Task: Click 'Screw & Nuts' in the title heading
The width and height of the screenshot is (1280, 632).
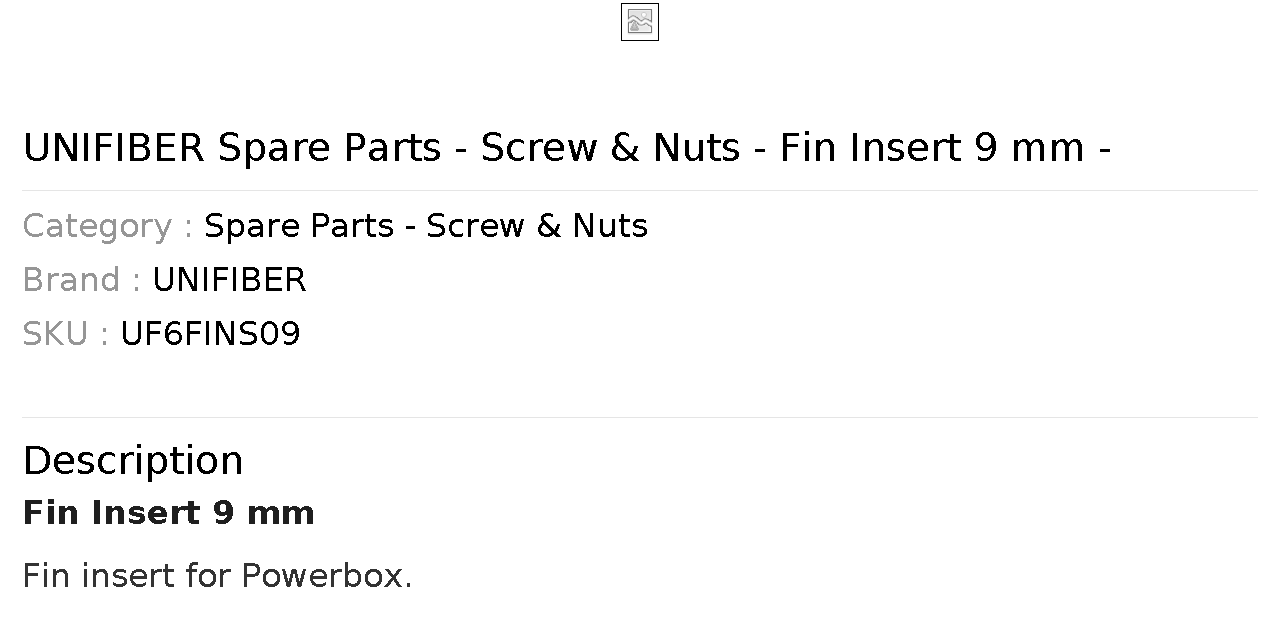Action: (x=610, y=148)
